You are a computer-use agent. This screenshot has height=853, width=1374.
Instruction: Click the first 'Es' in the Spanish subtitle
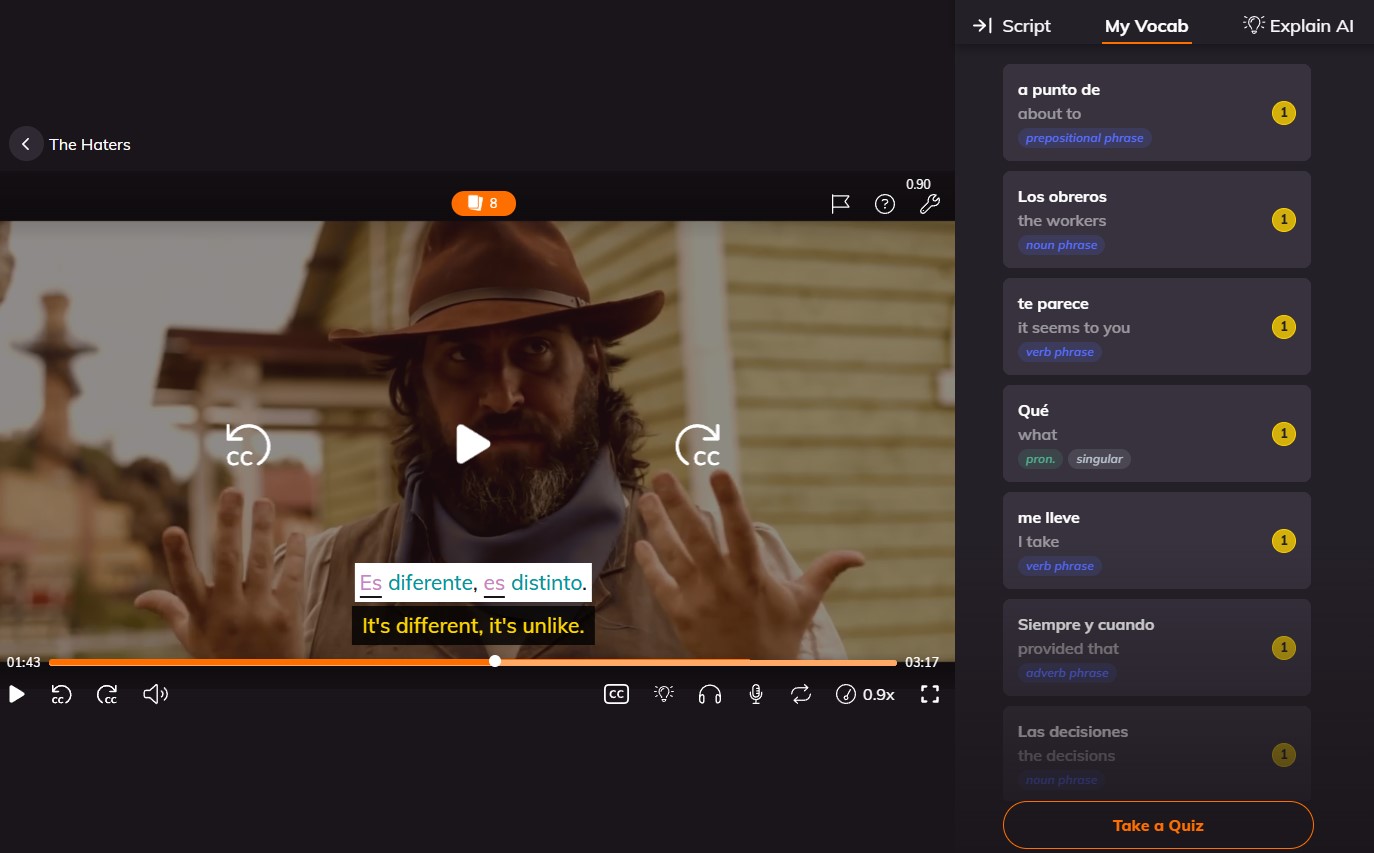[371, 583]
